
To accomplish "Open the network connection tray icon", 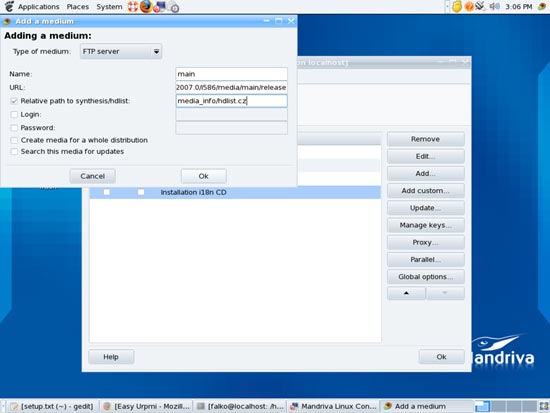I will coord(480,6).
